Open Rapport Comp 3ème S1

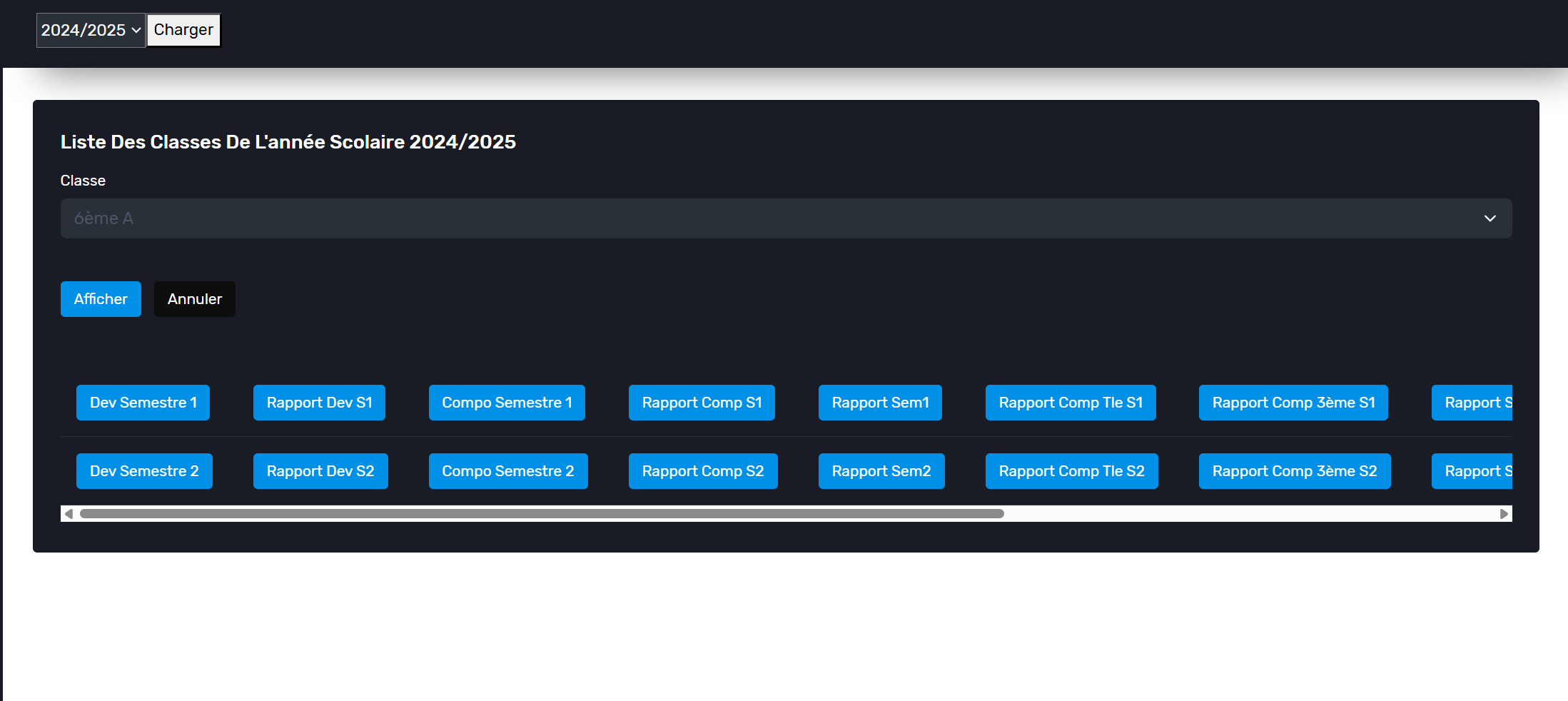click(1293, 403)
